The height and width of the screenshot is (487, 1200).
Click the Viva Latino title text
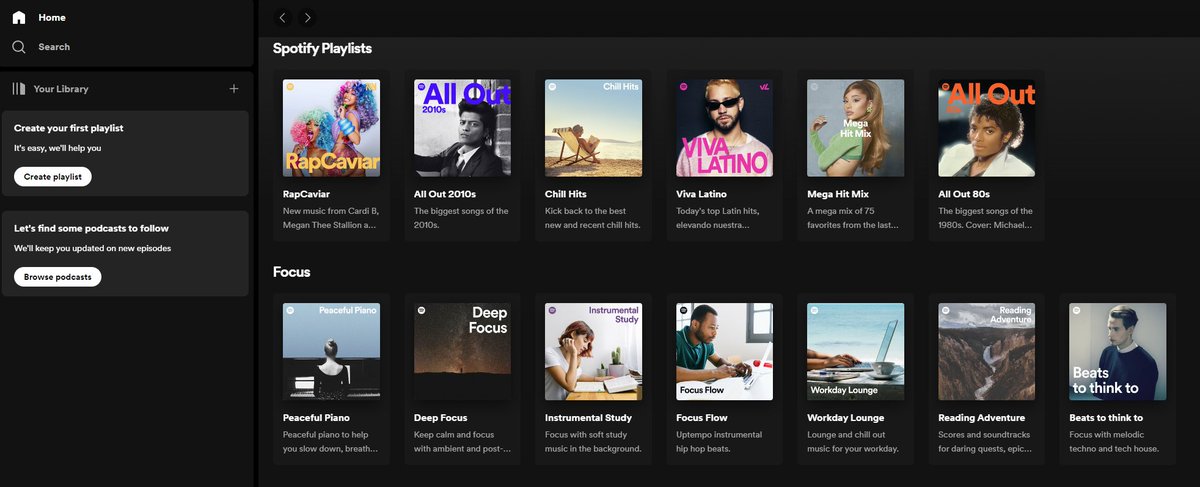(x=701, y=194)
